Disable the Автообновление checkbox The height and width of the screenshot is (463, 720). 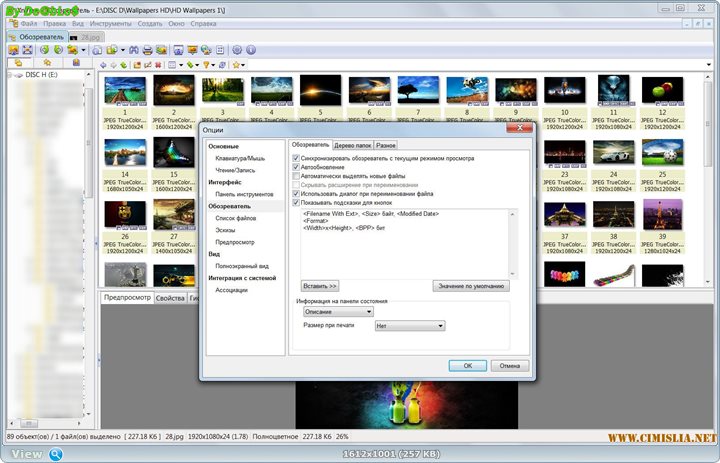click(296, 166)
